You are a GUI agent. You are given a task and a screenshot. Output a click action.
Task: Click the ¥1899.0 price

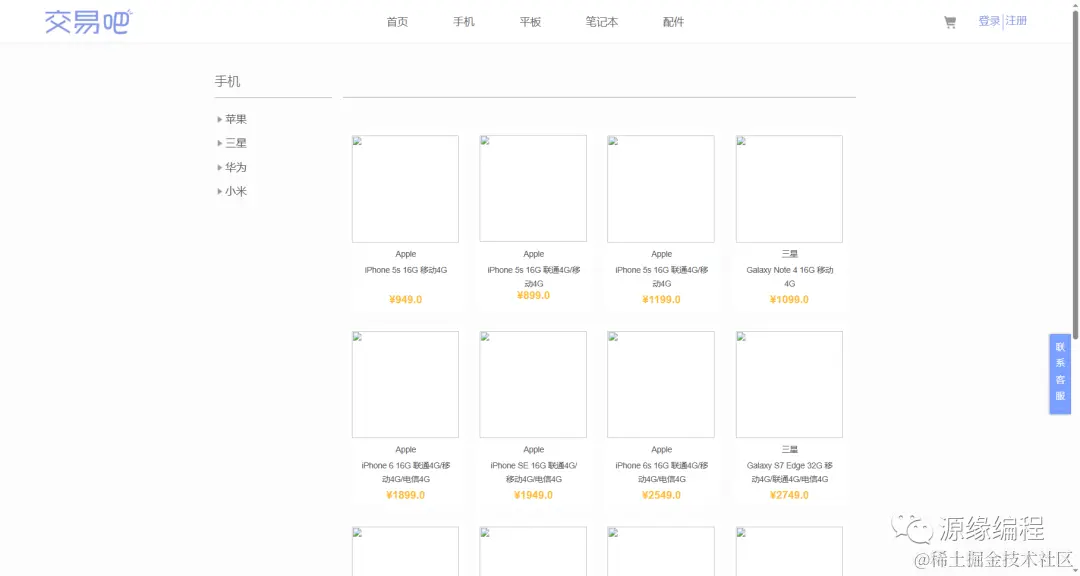[x=406, y=495]
